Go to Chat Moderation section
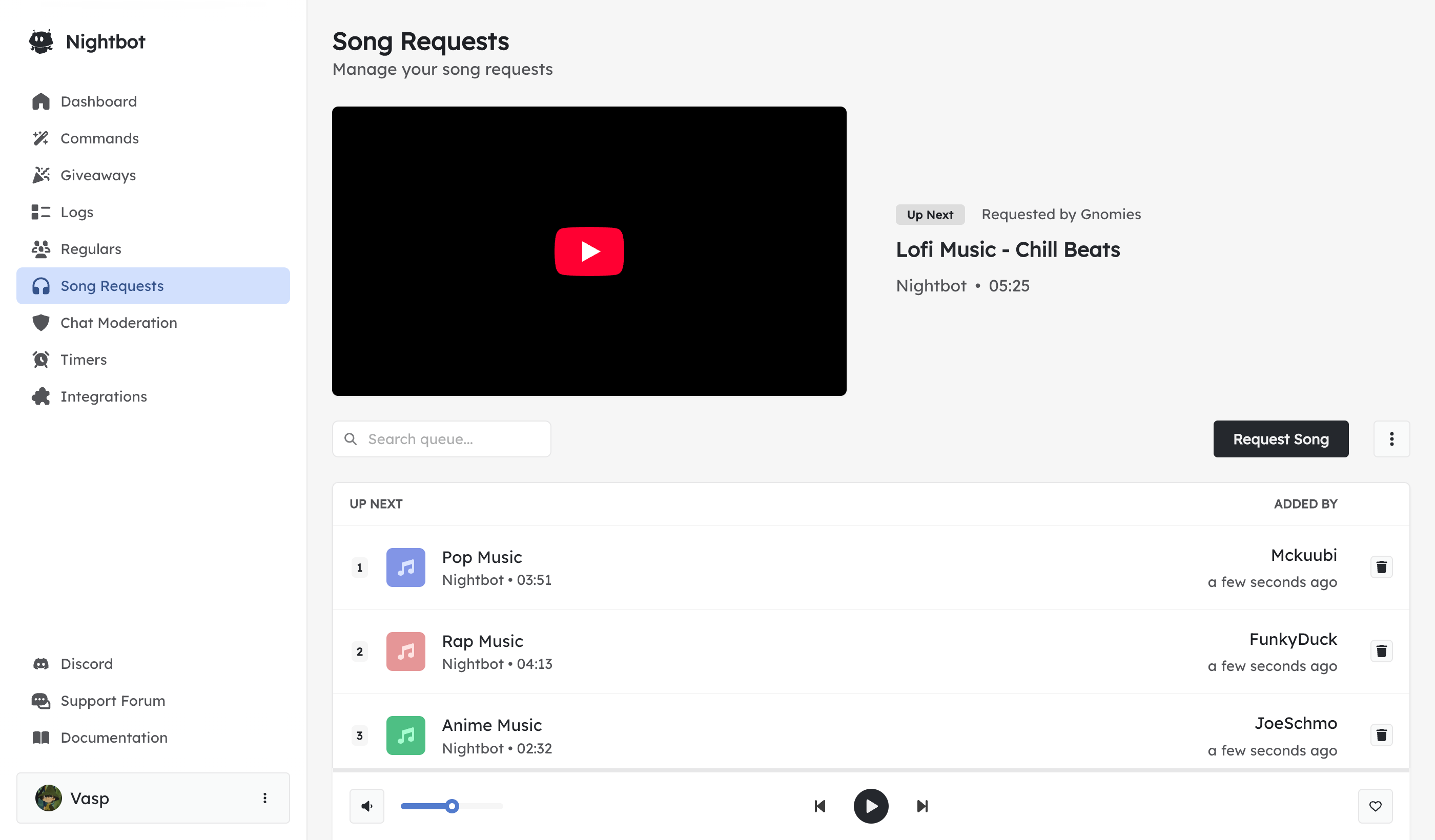This screenshot has width=1435, height=840. point(118,323)
